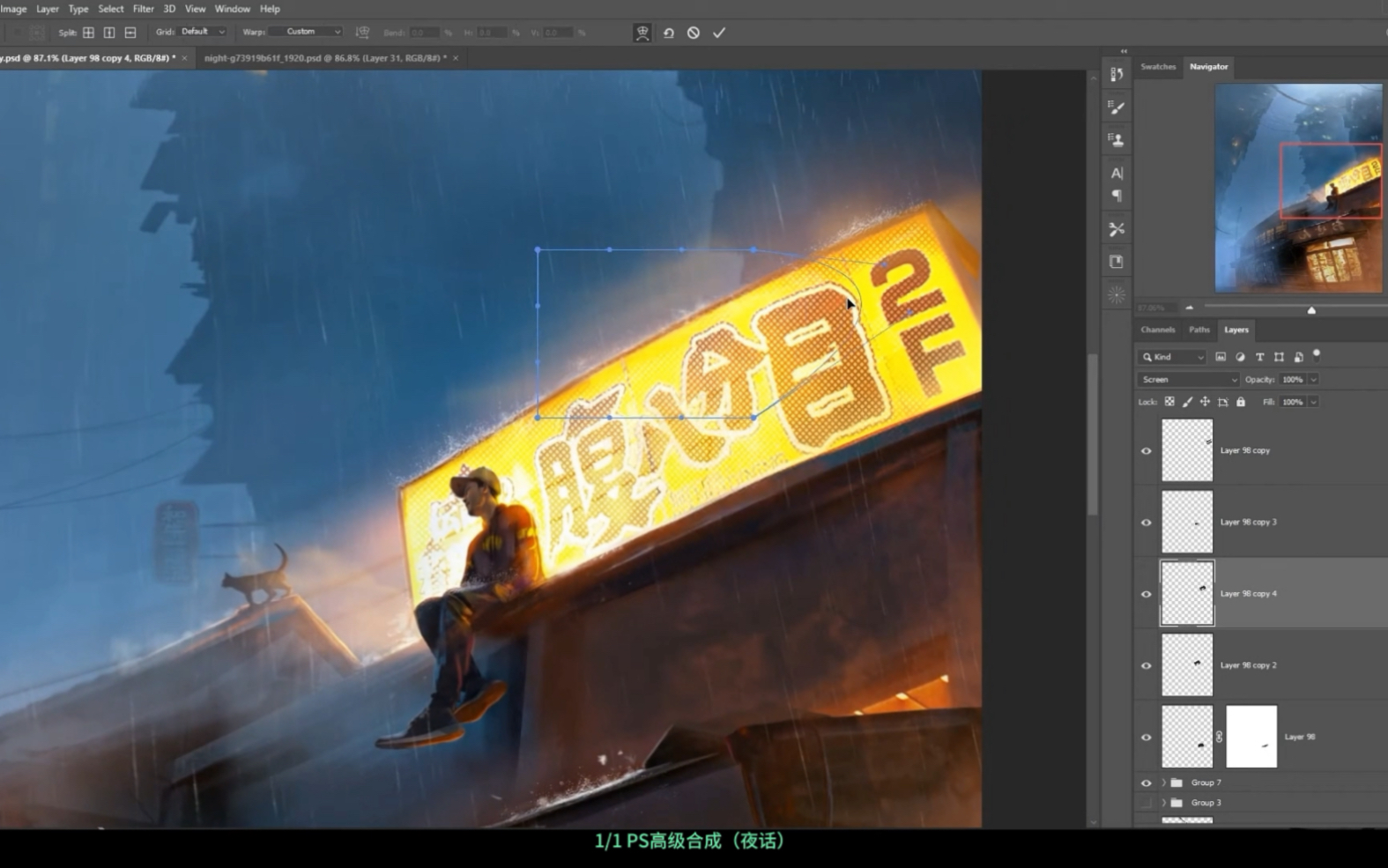Image resolution: width=1388 pixels, height=868 pixels.
Task: Open the Paragraph panel icon
Action: (1117, 196)
